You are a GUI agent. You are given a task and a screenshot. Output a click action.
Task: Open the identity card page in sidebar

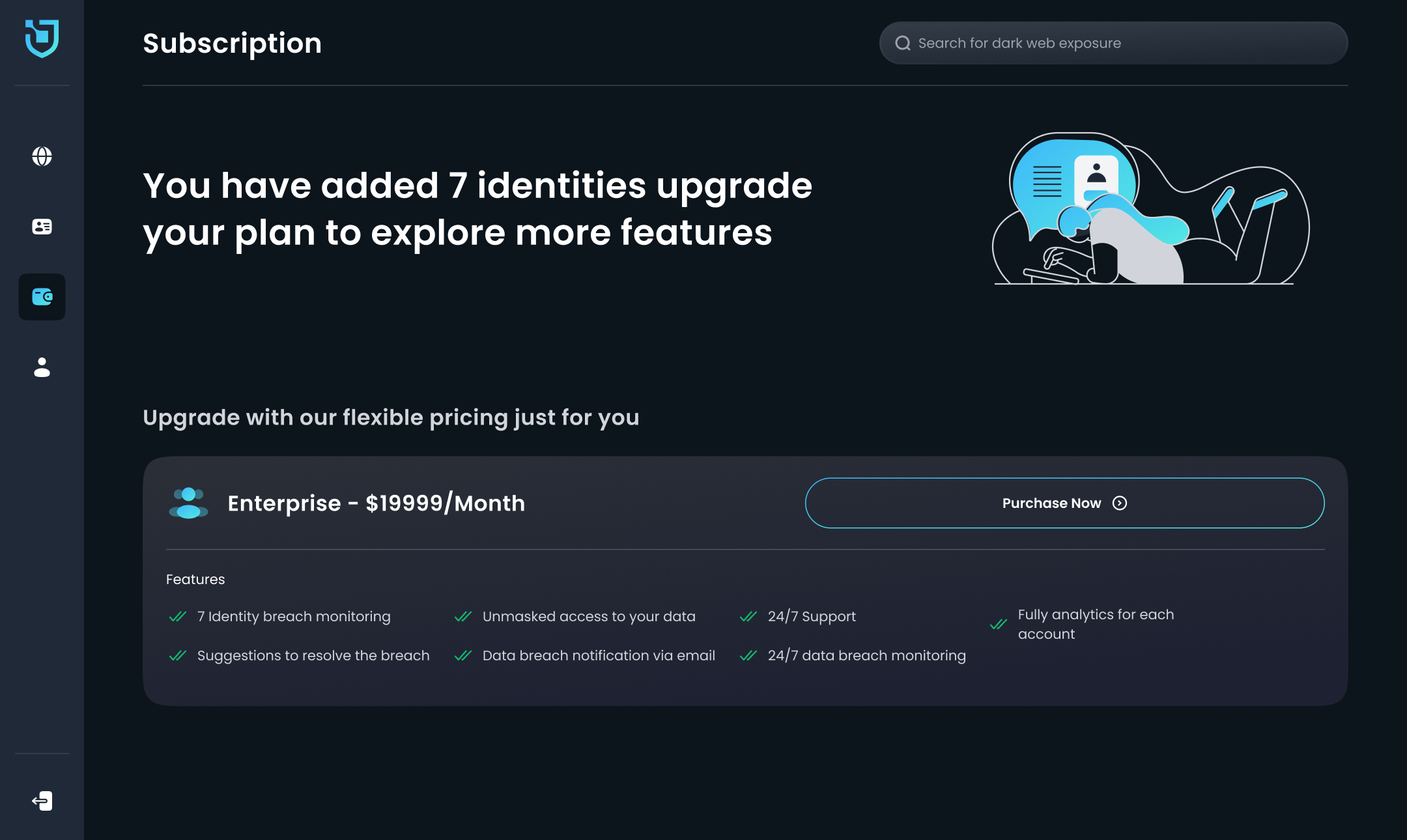[x=42, y=227]
